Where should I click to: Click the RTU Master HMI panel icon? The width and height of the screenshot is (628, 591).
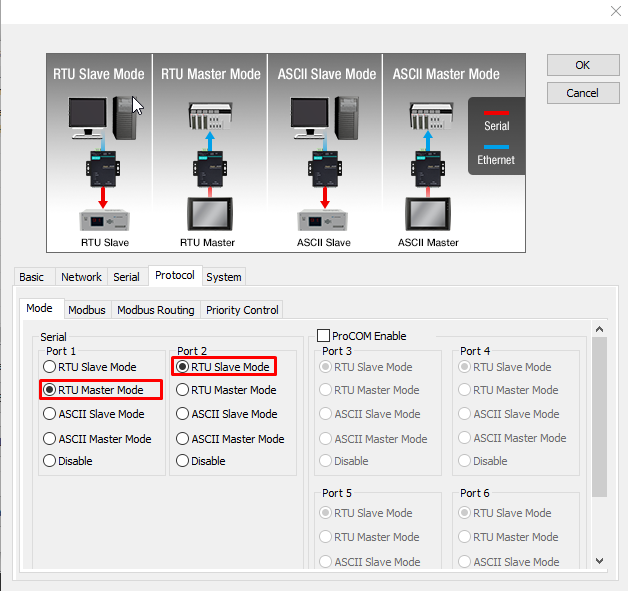click(210, 213)
